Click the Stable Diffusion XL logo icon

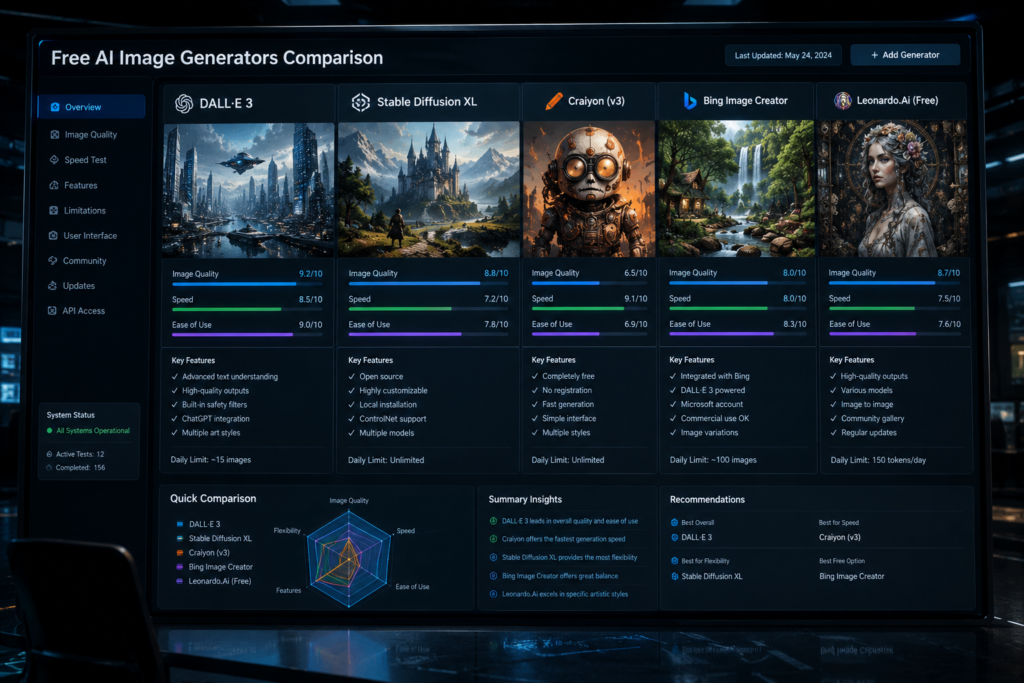coord(360,102)
